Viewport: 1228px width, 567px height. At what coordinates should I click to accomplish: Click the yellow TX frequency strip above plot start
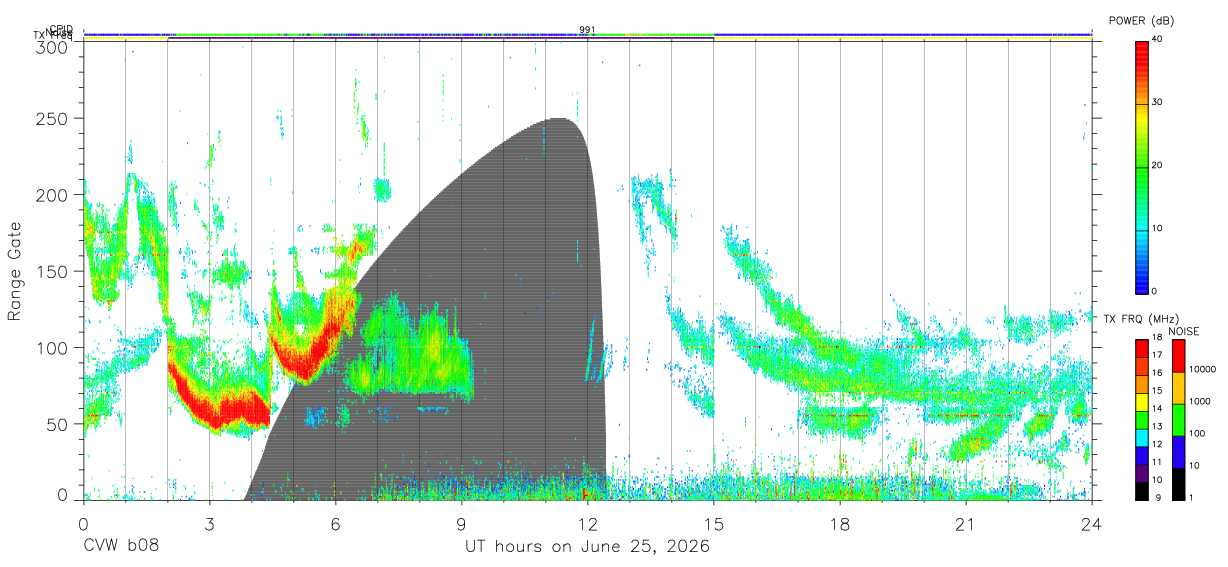[125, 39]
